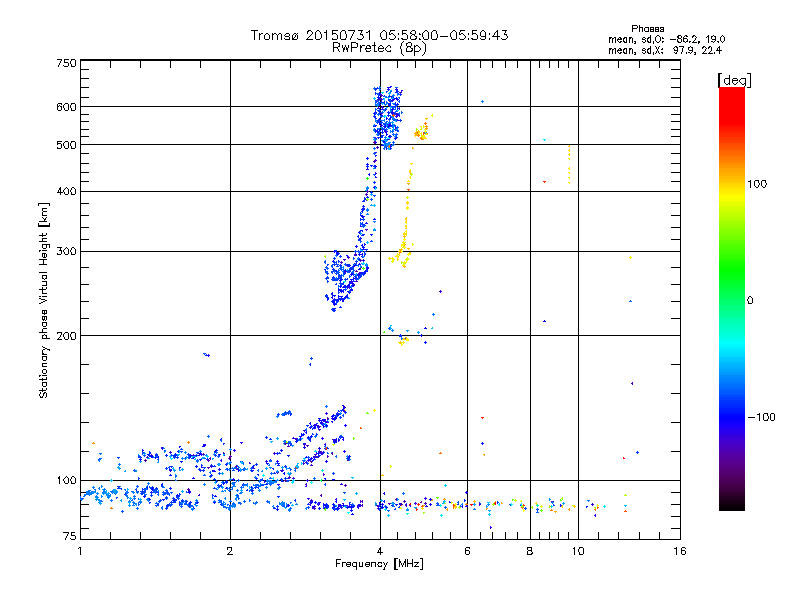This screenshot has height=600, width=800.
Task: Click the 'RwPretec (8p)' subtitle
Action: click(x=379, y=48)
